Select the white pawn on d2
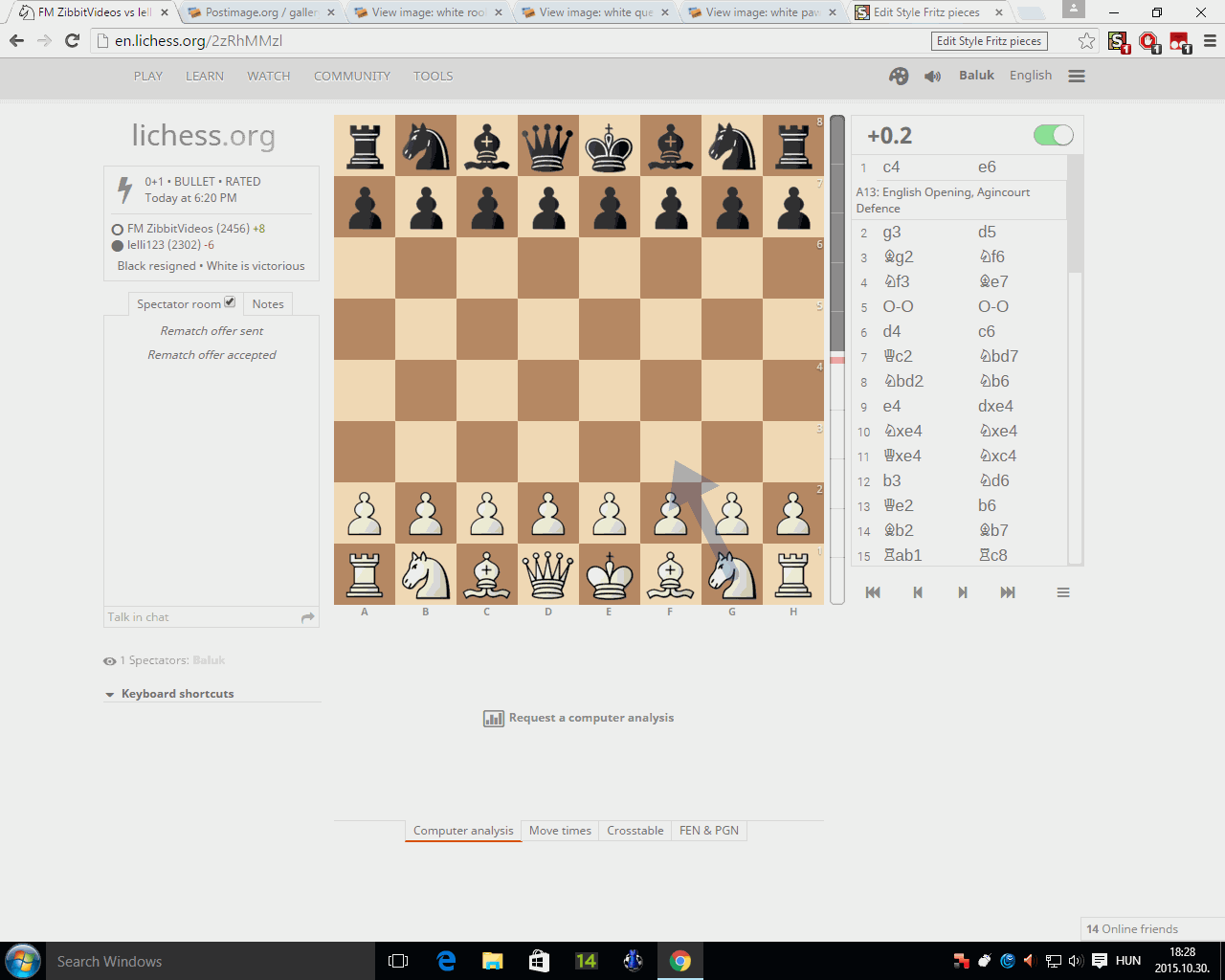This screenshot has width=1225, height=980. click(548, 514)
